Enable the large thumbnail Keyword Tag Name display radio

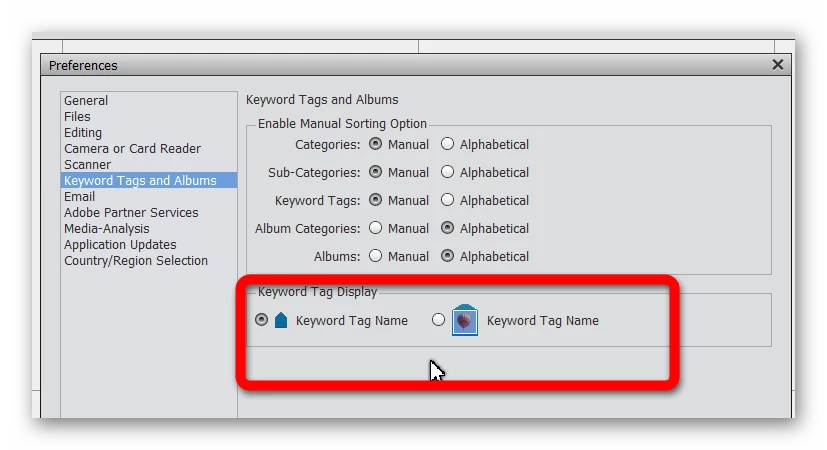pyautogui.click(x=438, y=320)
